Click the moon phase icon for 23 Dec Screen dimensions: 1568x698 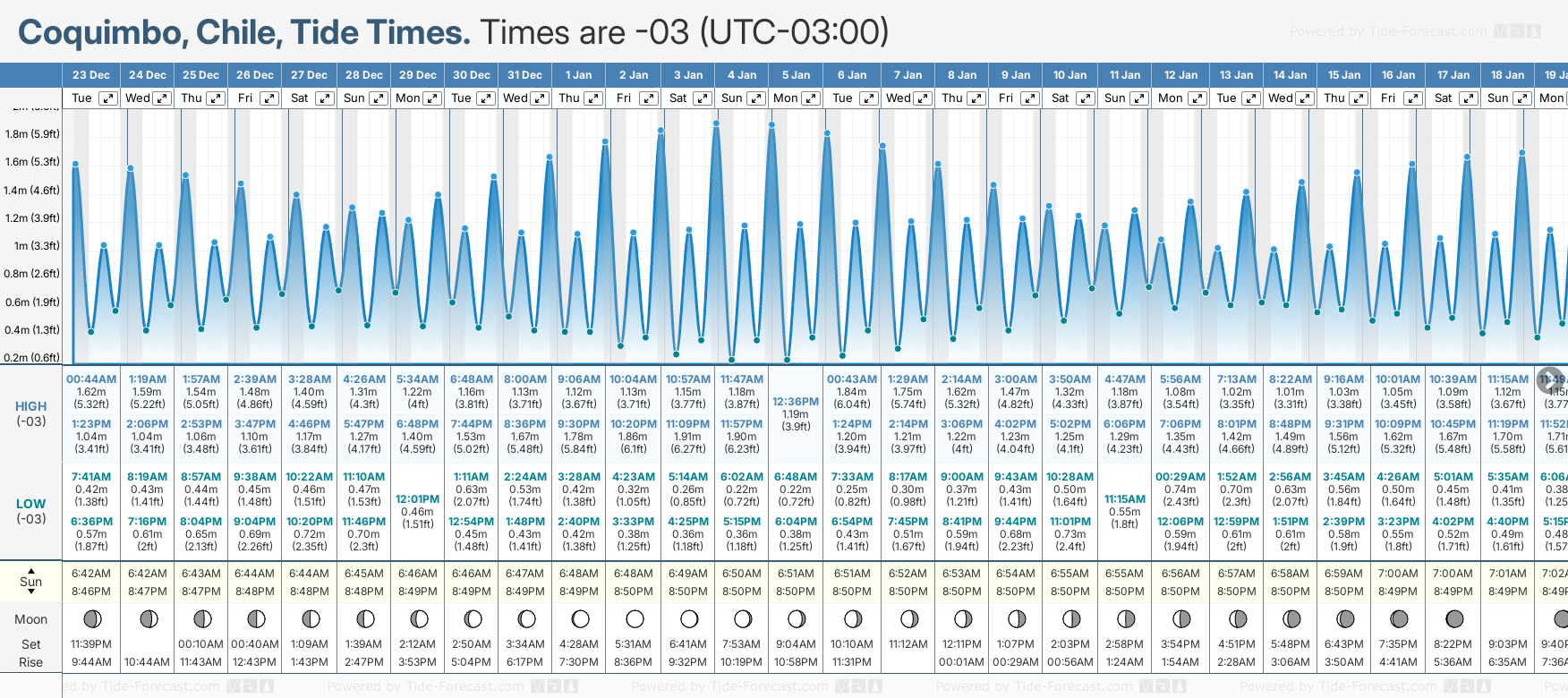(91, 619)
